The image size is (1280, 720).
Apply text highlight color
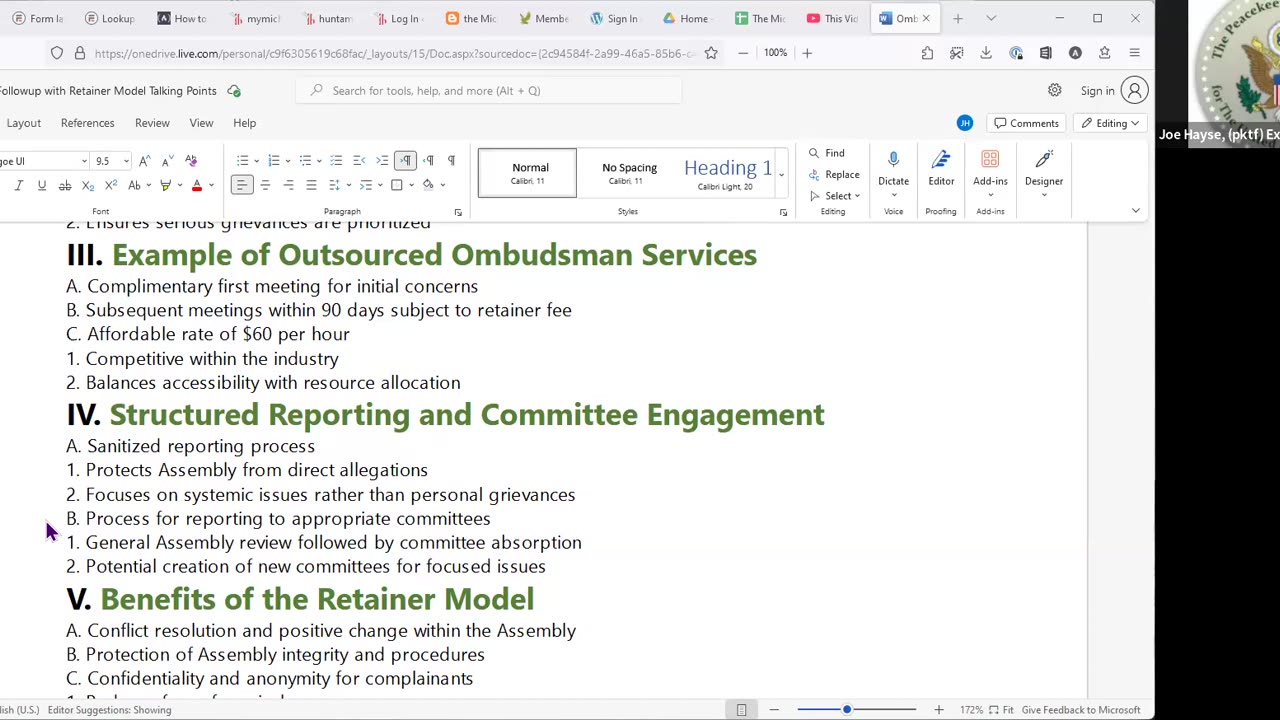coord(165,185)
